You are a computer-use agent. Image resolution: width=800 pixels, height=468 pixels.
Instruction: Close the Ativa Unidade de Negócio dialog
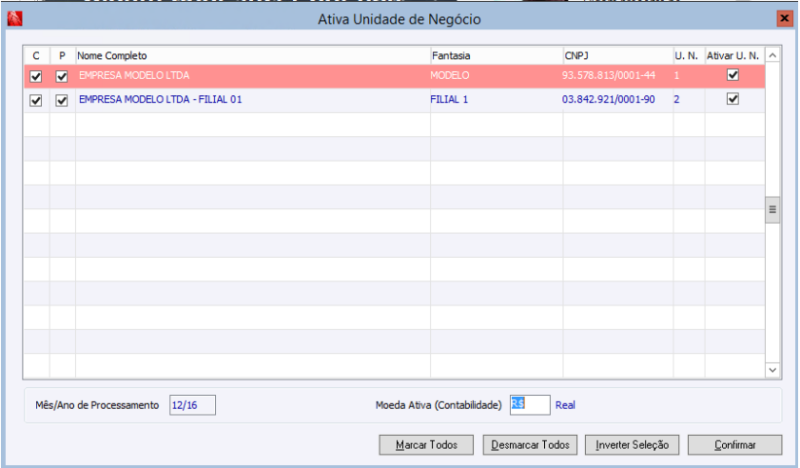click(x=784, y=19)
